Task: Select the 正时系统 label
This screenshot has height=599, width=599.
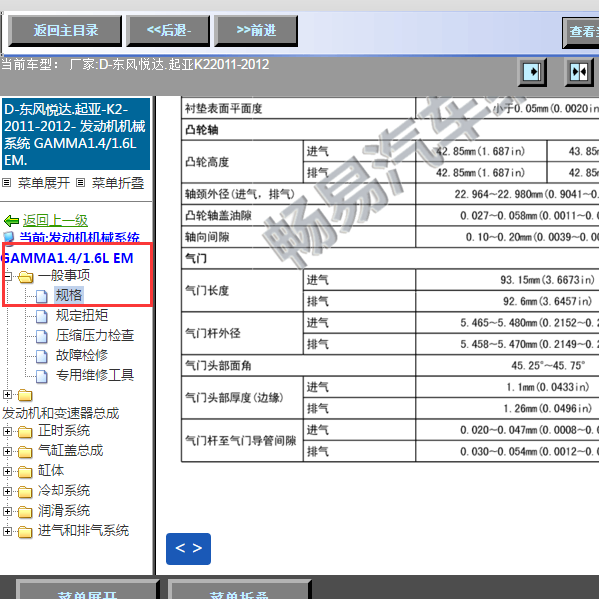Action: point(64,431)
